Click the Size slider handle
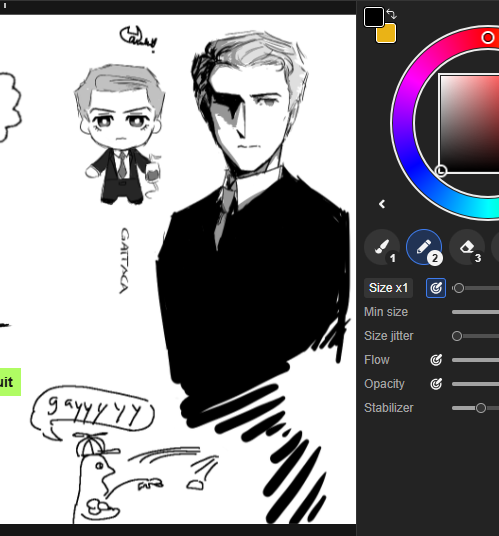The width and height of the screenshot is (499, 536). click(459, 288)
